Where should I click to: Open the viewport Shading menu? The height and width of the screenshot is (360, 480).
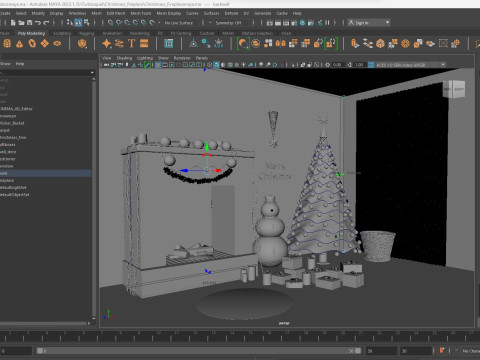click(124, 58)
